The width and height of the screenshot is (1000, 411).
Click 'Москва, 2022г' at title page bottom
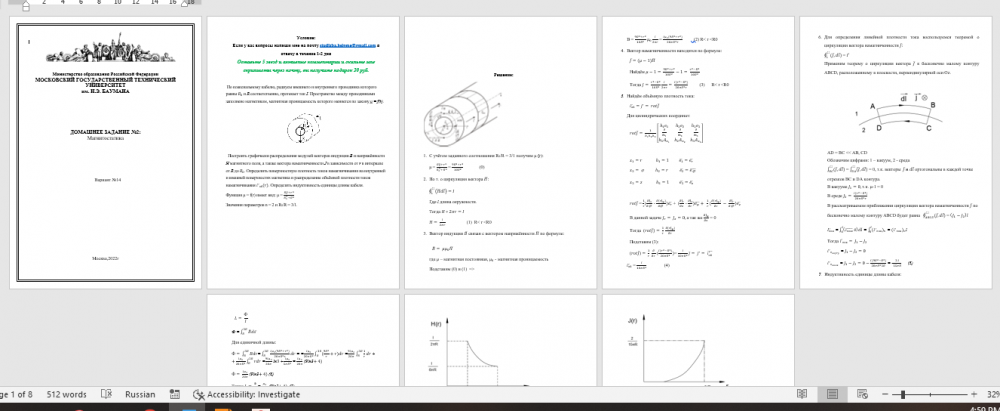pos(105,258)
